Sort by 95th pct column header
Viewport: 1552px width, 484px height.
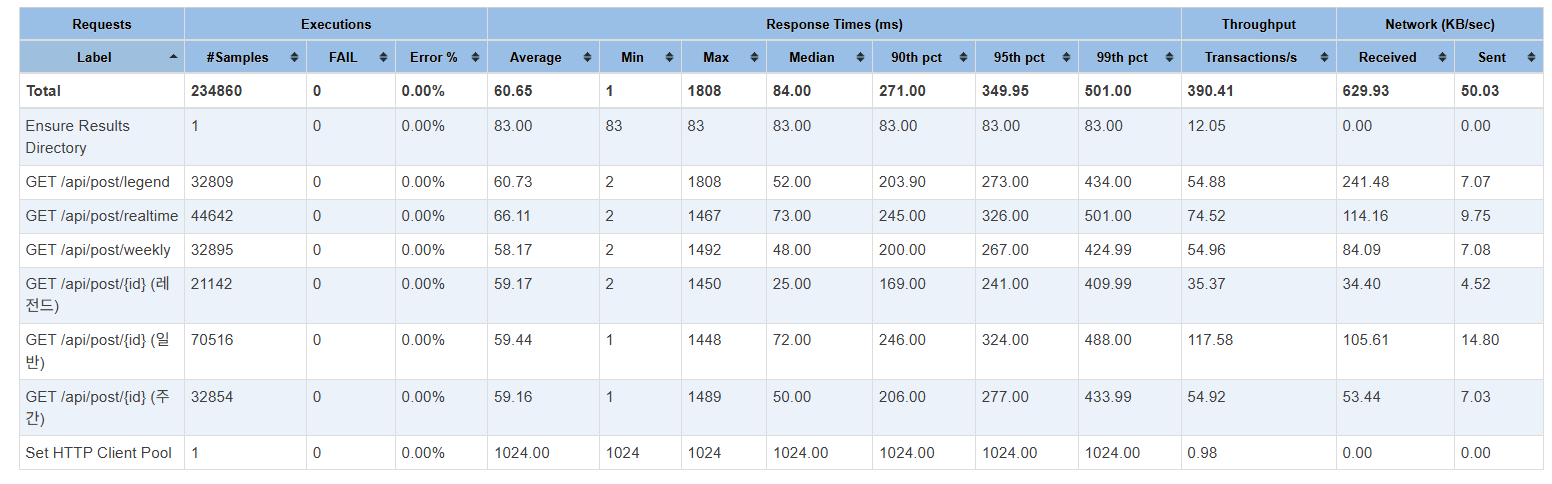click(x=1027, y=57)
